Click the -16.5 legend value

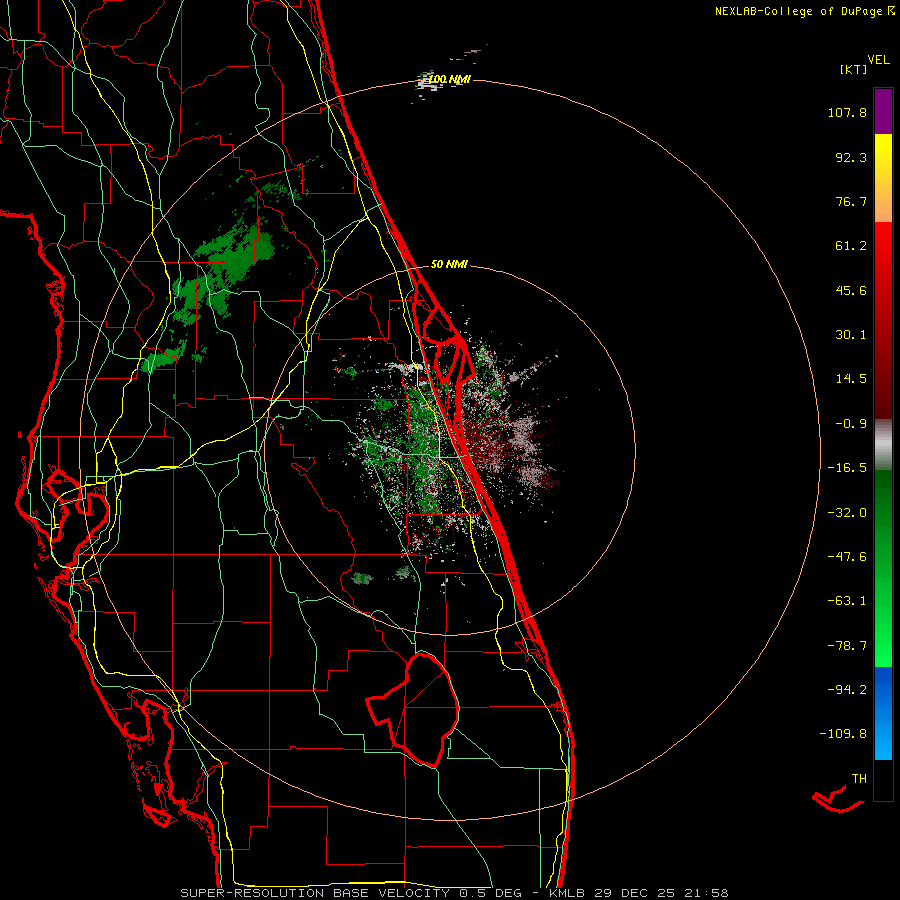[x=847, y=468]
